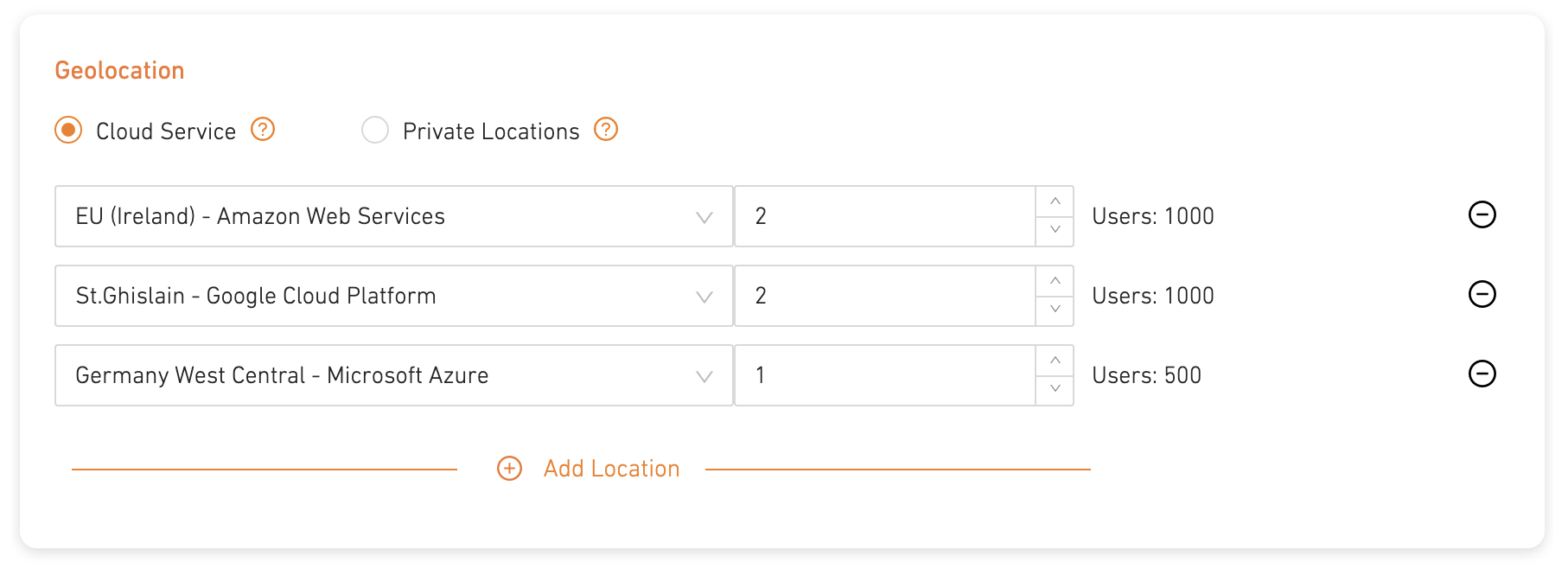The height and width of the screenshot is (569, 1568).
Task: Increase the engine count for Germany West Central
Action: (x=1055, y=361)
